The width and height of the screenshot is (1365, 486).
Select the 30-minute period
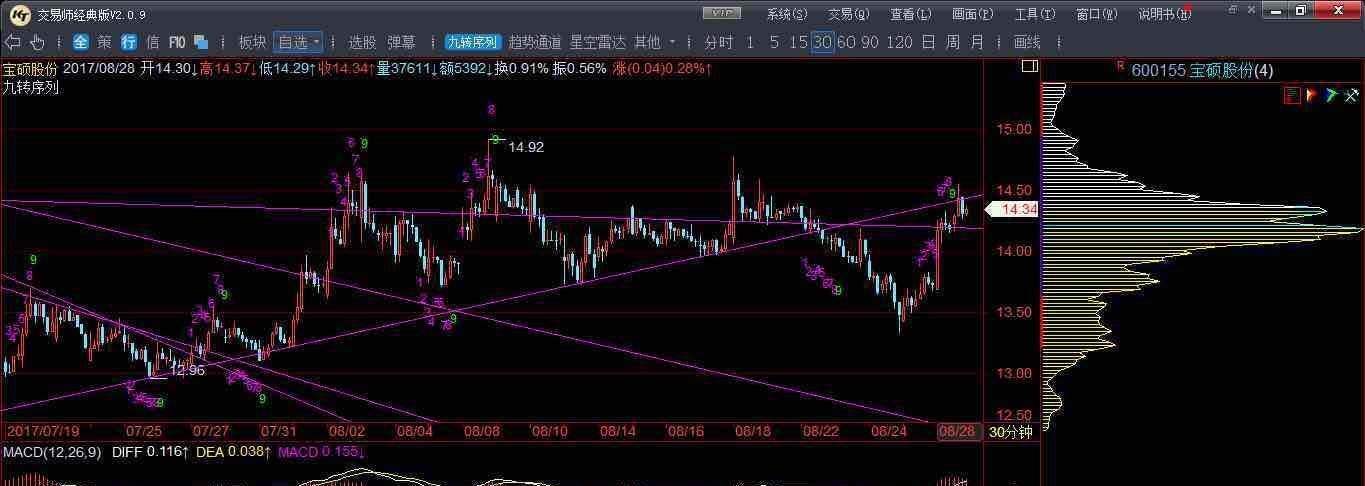click(822, 42)
